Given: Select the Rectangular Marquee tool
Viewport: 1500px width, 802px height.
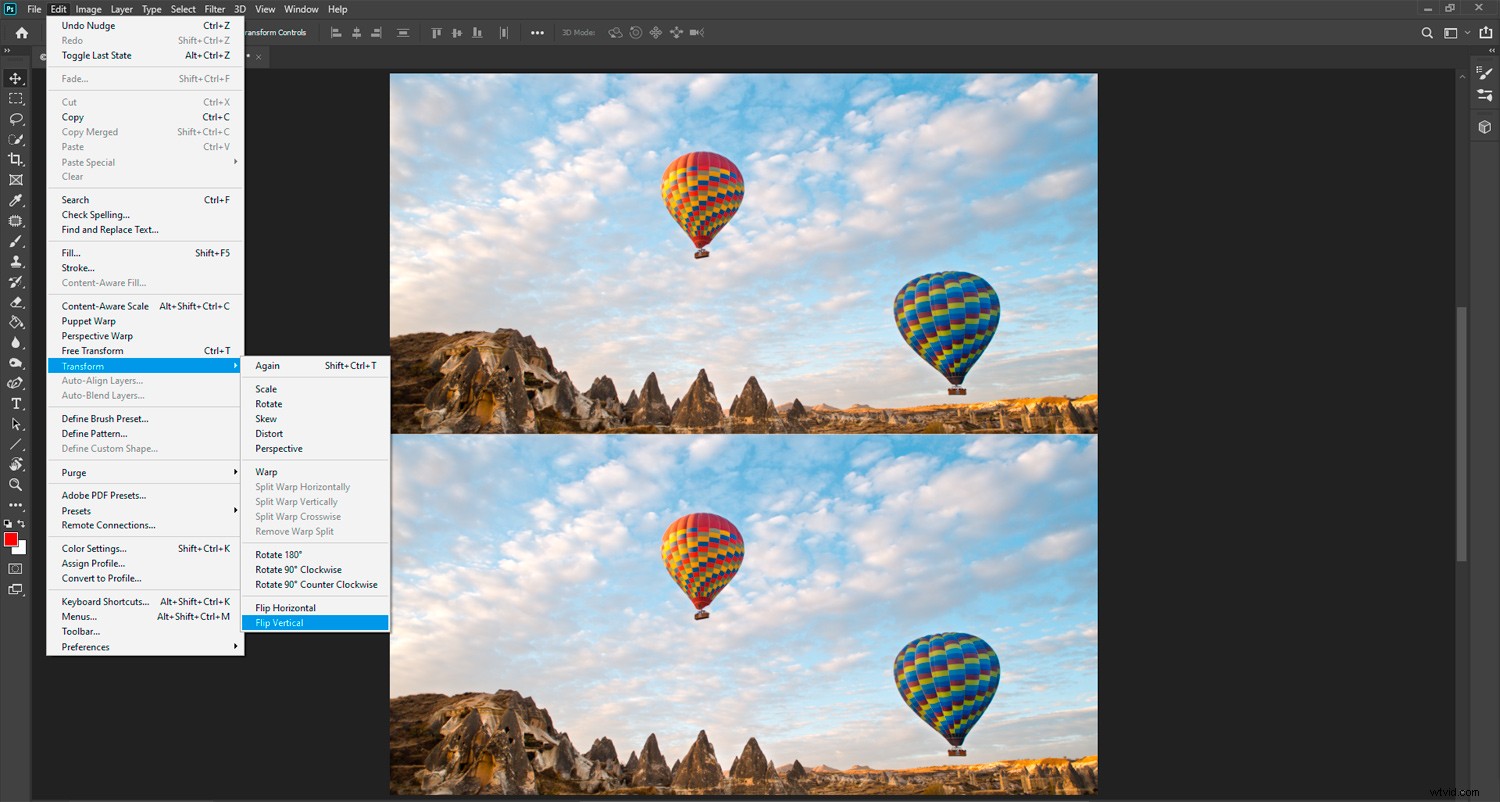Looking at the screenshot, I should (x=15, y=98).
